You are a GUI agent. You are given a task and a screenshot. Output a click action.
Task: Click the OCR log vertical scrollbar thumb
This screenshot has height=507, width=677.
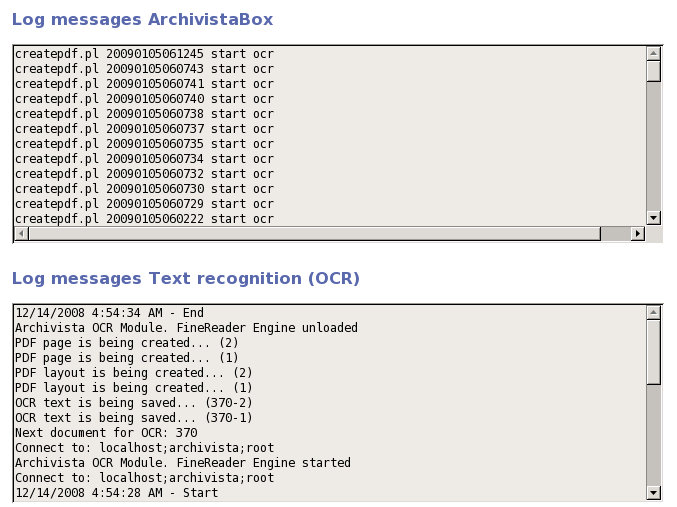(653, 352)
